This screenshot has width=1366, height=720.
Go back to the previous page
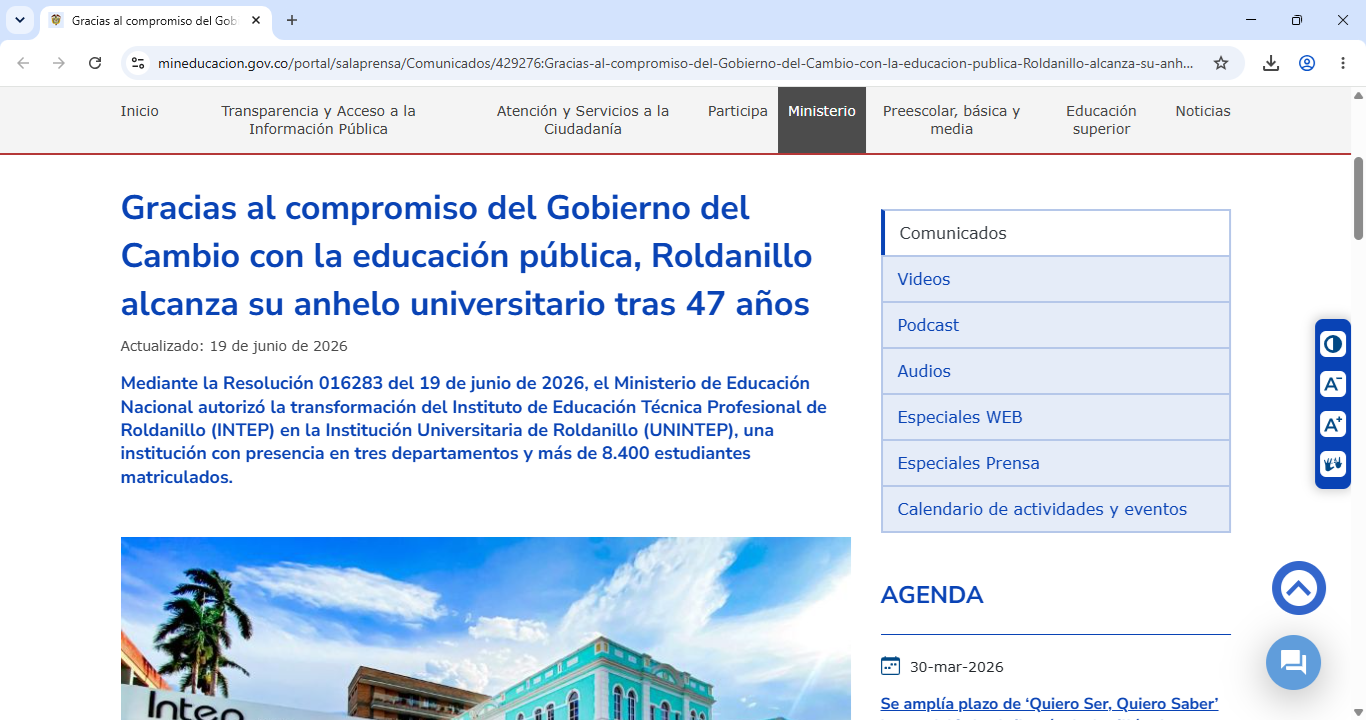pos(23,63)
